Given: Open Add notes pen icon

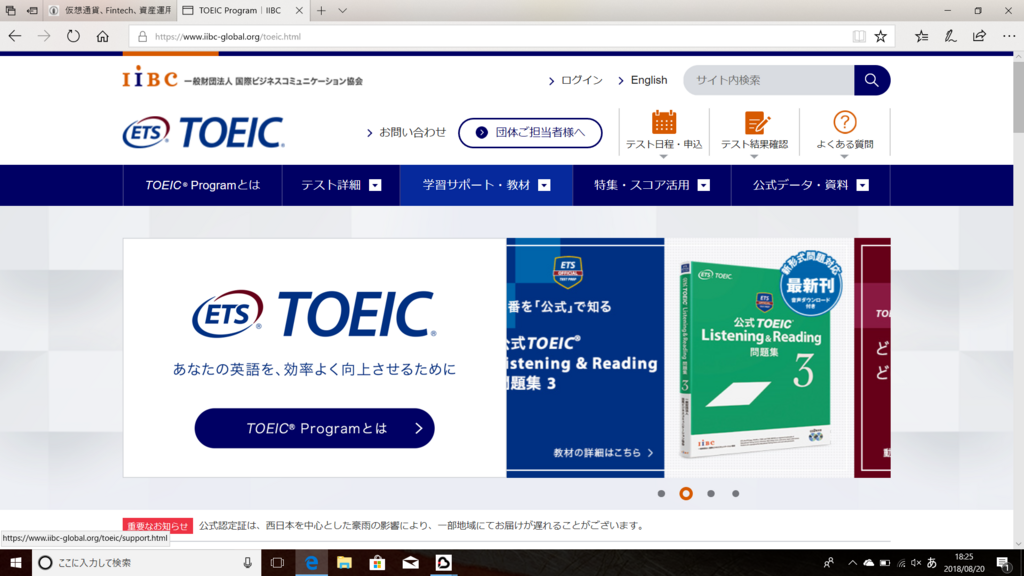Looking at the screenshot, I should tap(950, 37).
